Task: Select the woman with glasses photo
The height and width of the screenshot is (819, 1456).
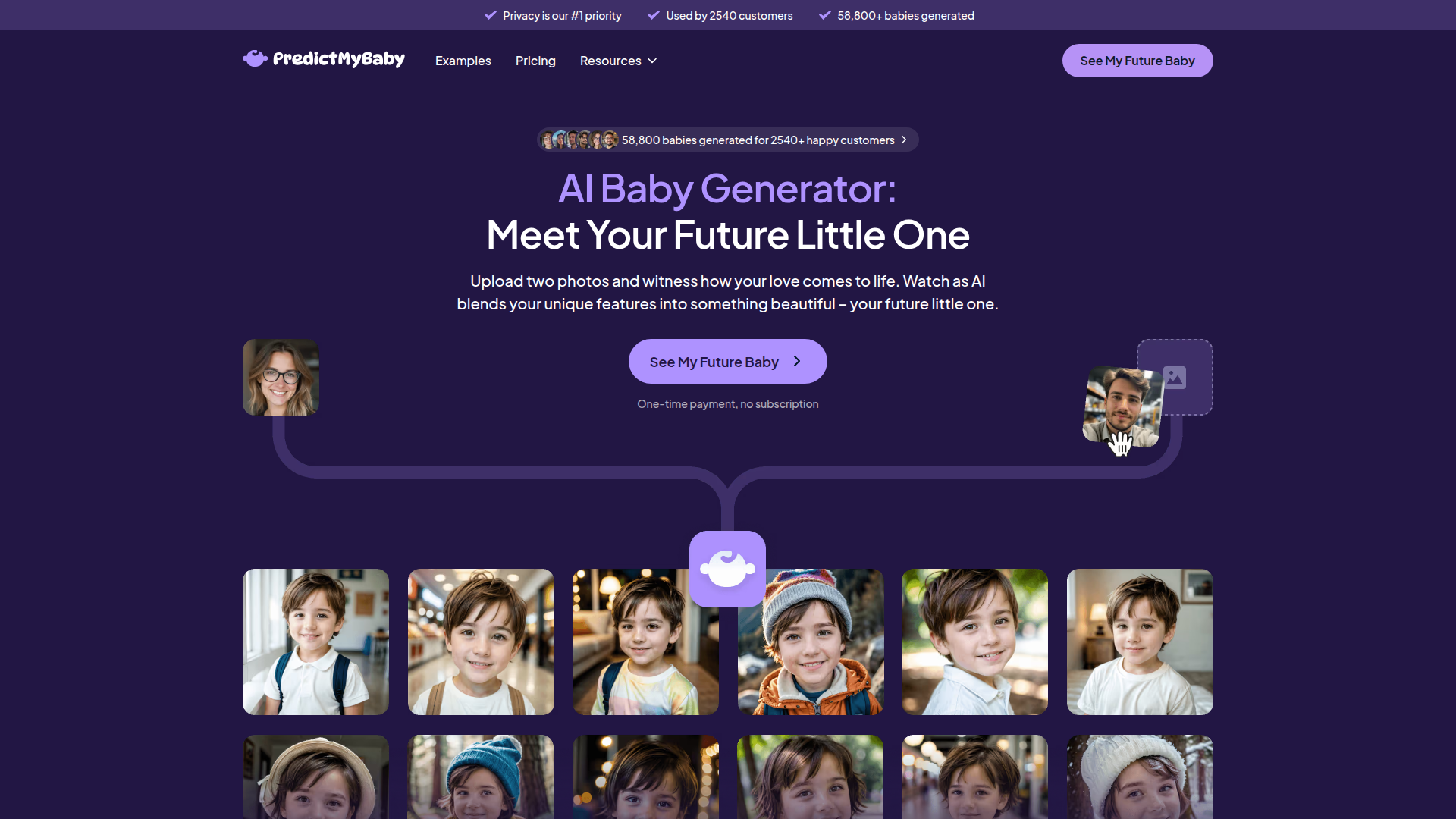Action: [281, 377]
